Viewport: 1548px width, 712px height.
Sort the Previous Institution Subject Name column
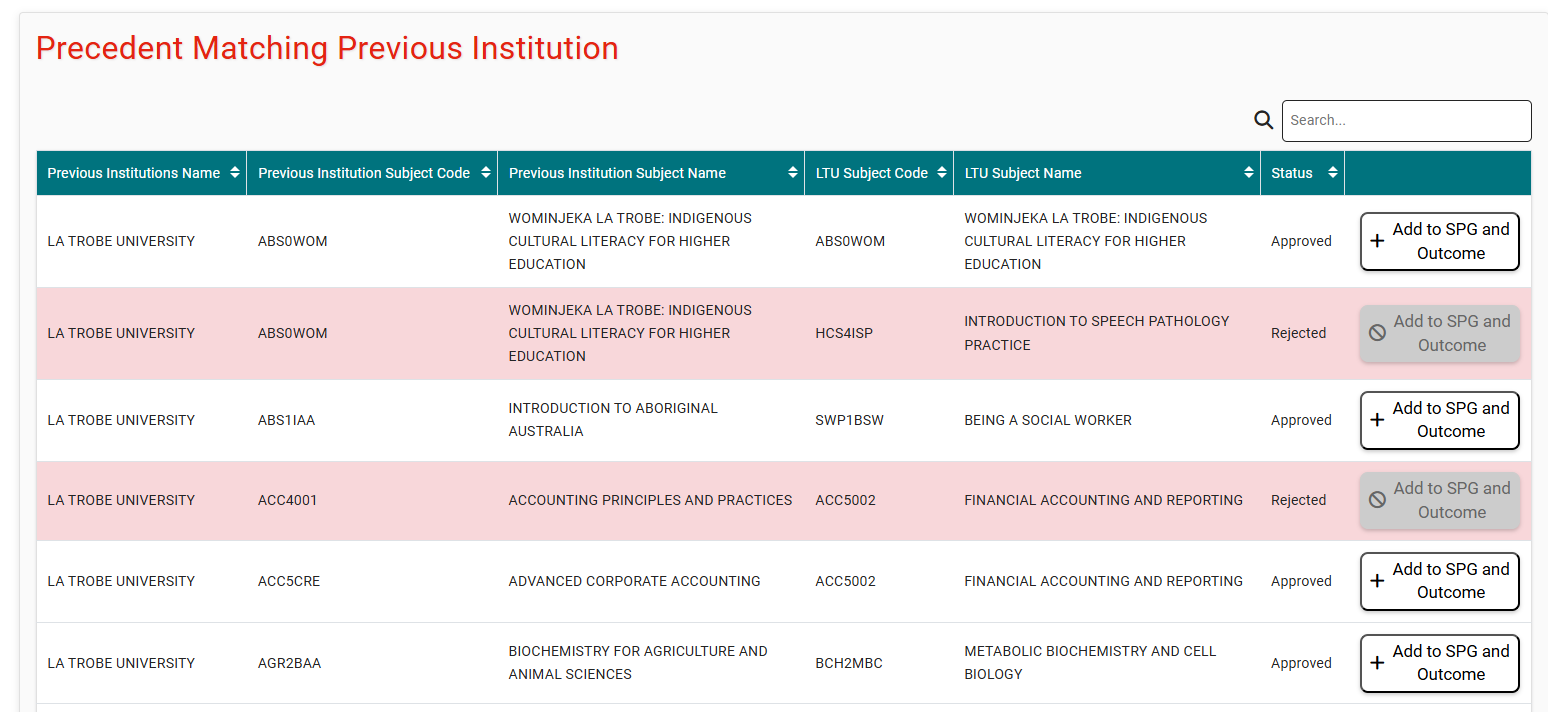coord(793,172)
